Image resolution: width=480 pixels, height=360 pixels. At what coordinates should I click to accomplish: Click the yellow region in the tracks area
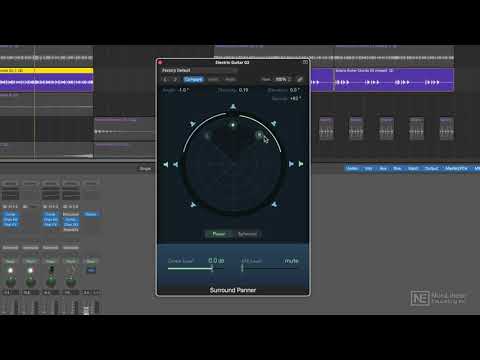[46, 71]
